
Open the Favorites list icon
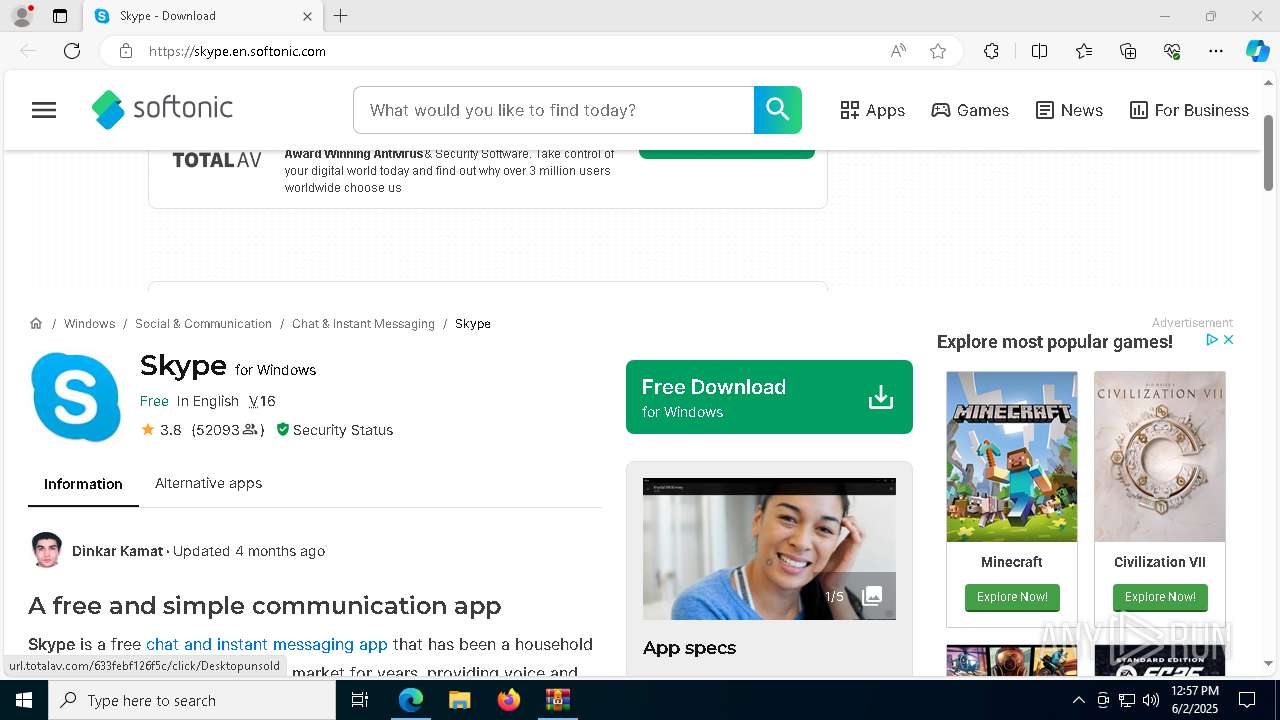click(x=1084, y=51)
